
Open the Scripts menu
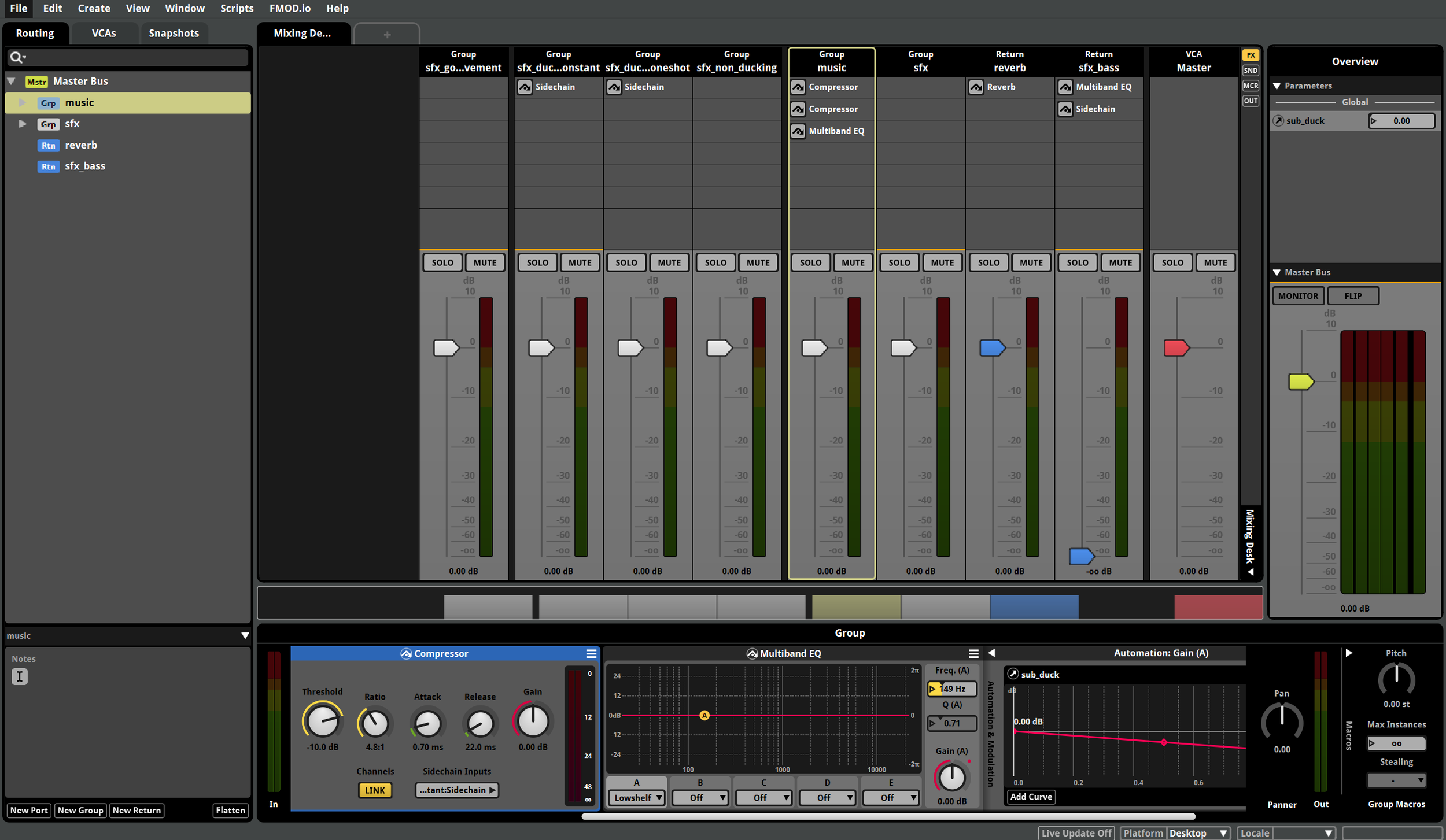tap(237, 8)
